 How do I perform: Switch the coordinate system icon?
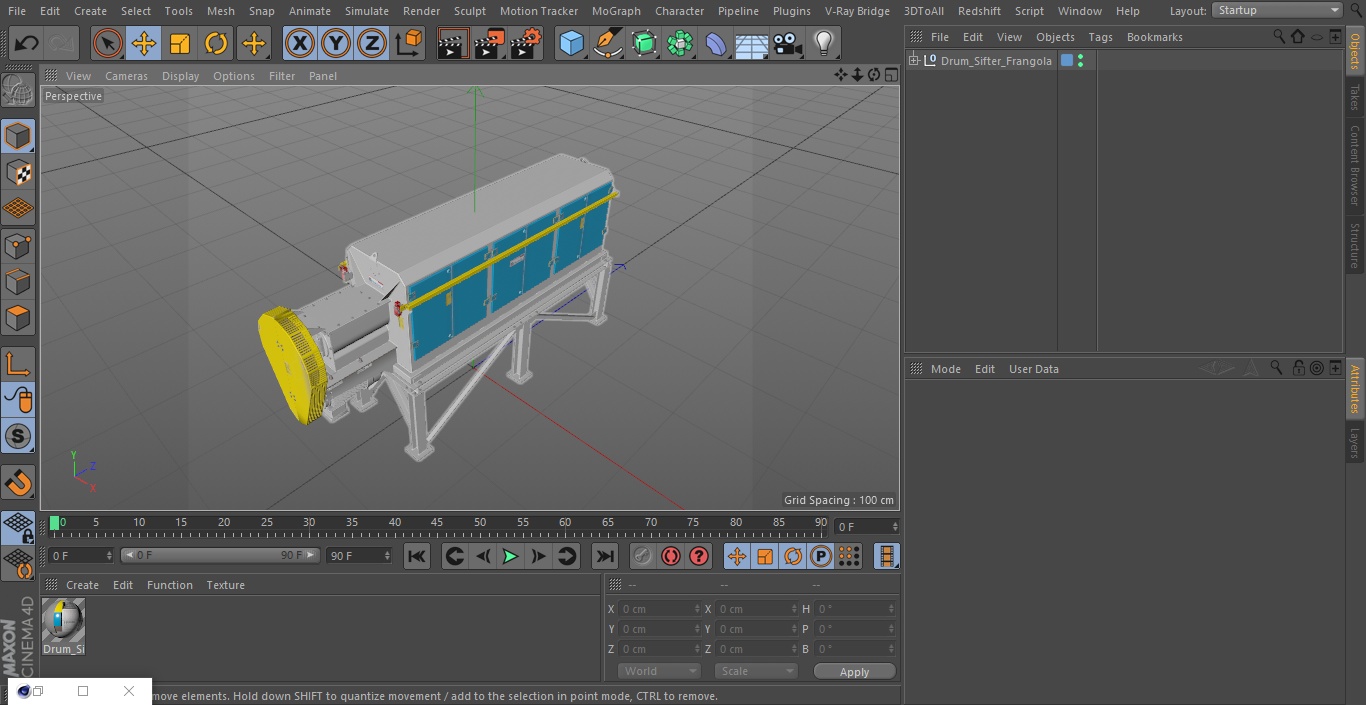click(x=409, y=43)
